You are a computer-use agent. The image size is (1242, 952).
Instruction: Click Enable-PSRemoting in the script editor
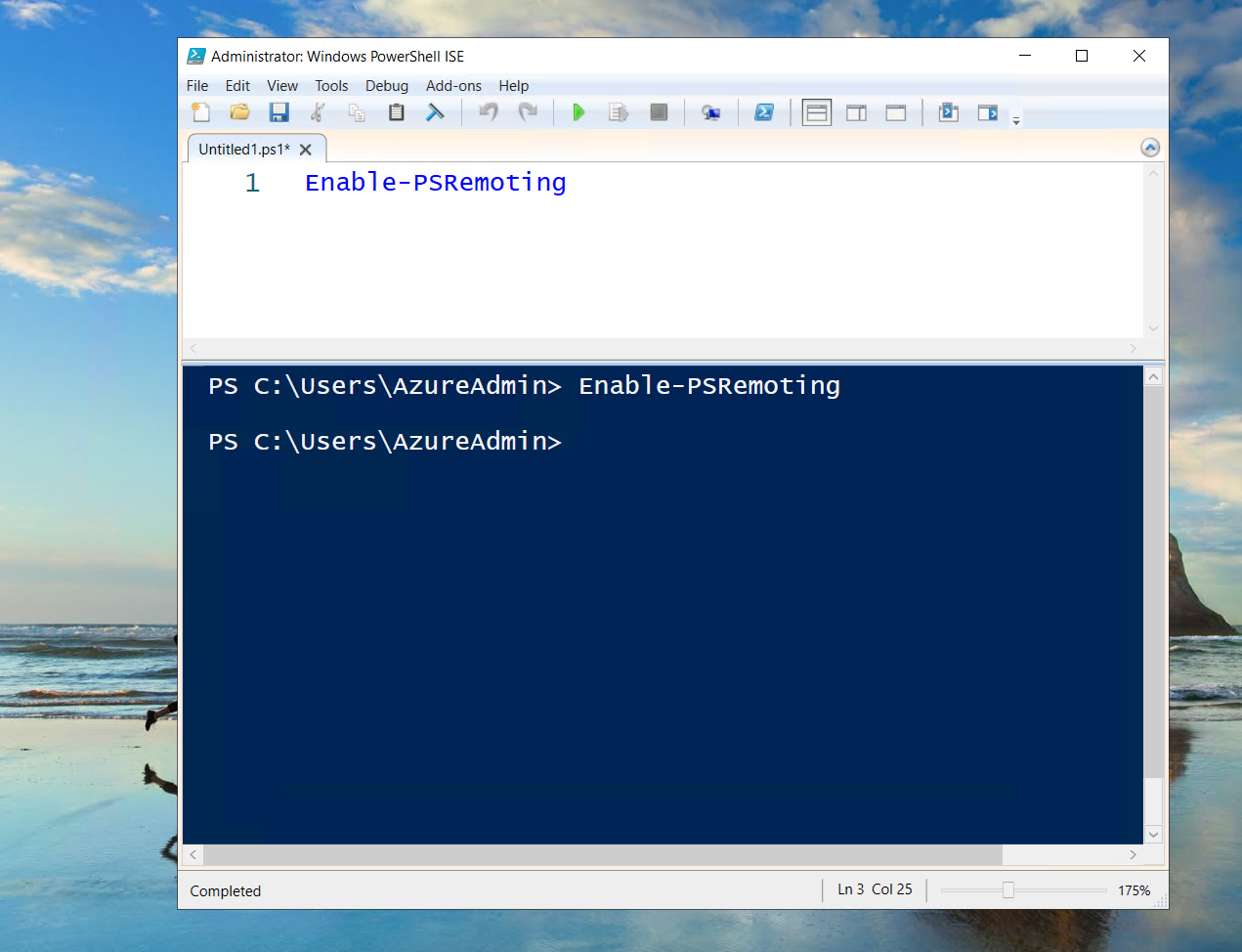click(436, 183)
